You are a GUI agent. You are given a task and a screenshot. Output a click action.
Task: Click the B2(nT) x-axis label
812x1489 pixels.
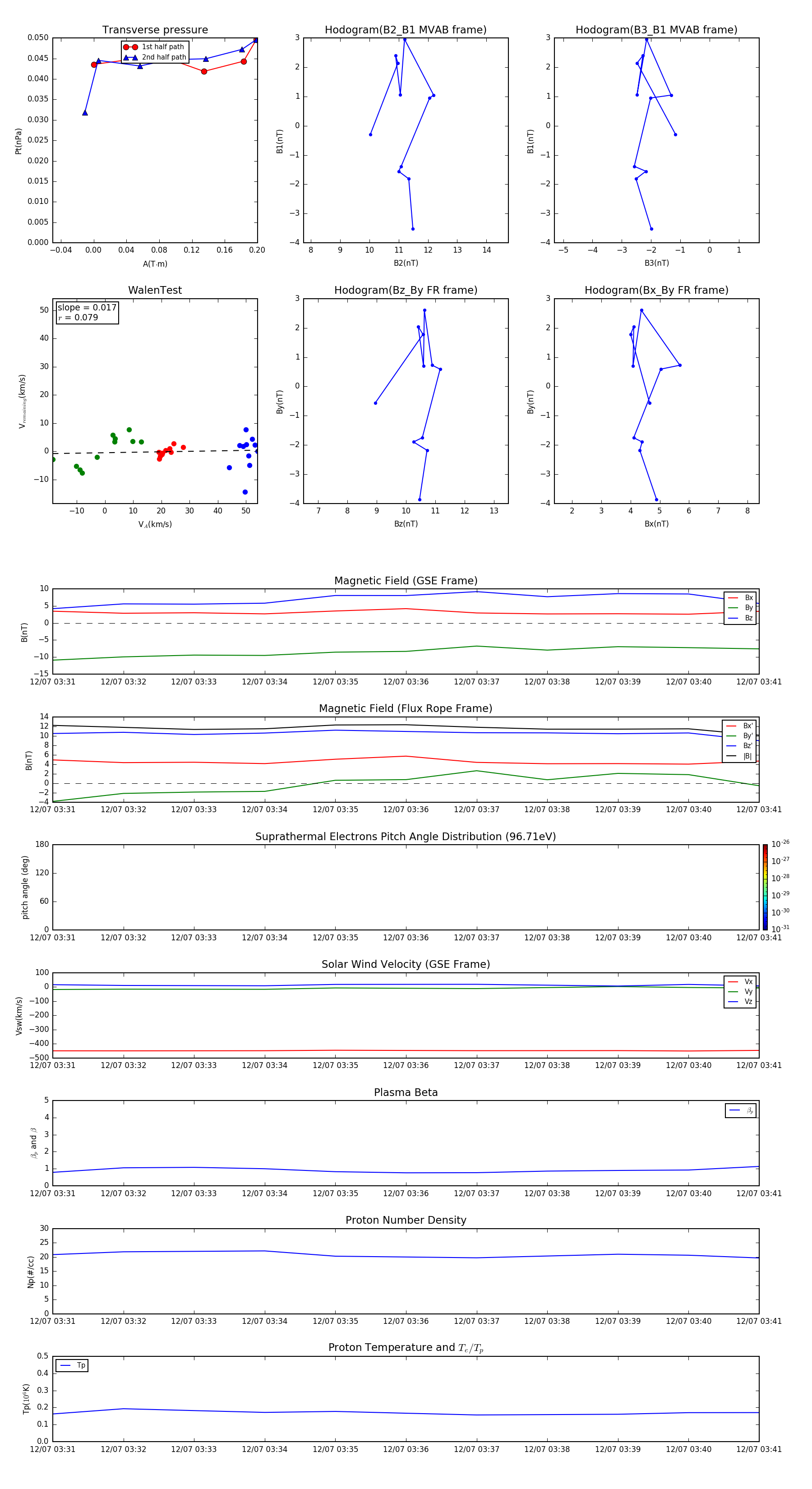click(x=406, y=263)
